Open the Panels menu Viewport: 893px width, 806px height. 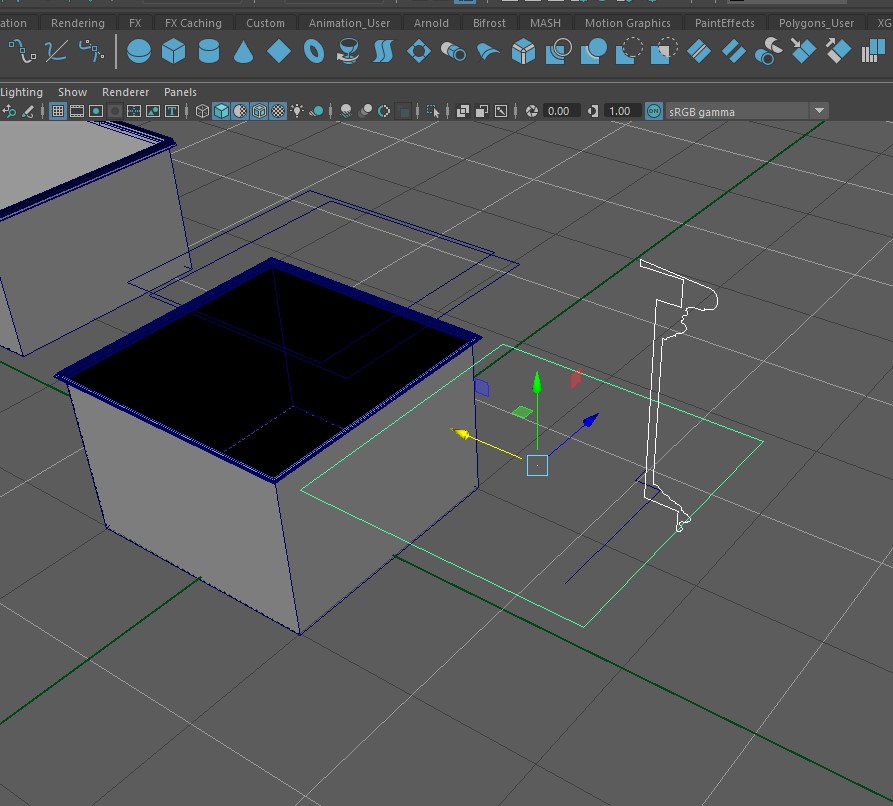tap(180, 92)
